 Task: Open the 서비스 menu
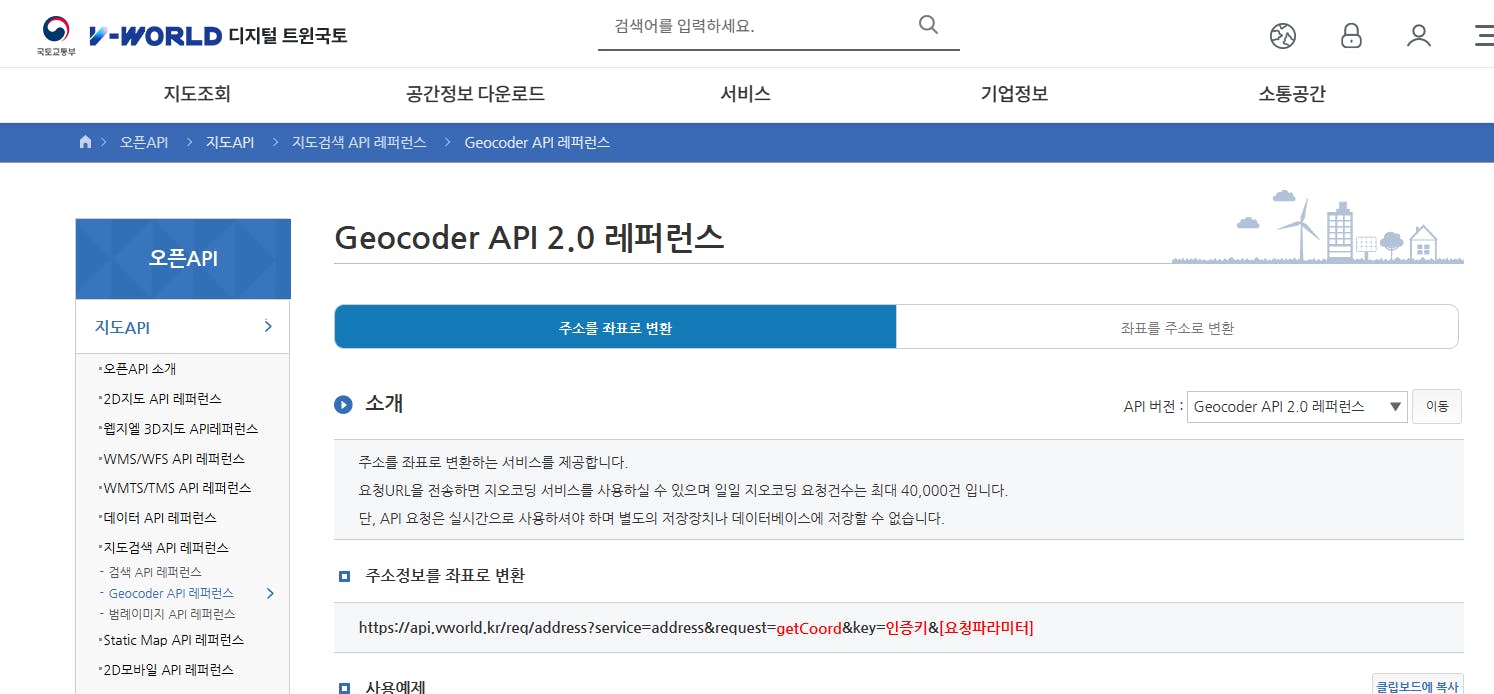tap(745, 95)
